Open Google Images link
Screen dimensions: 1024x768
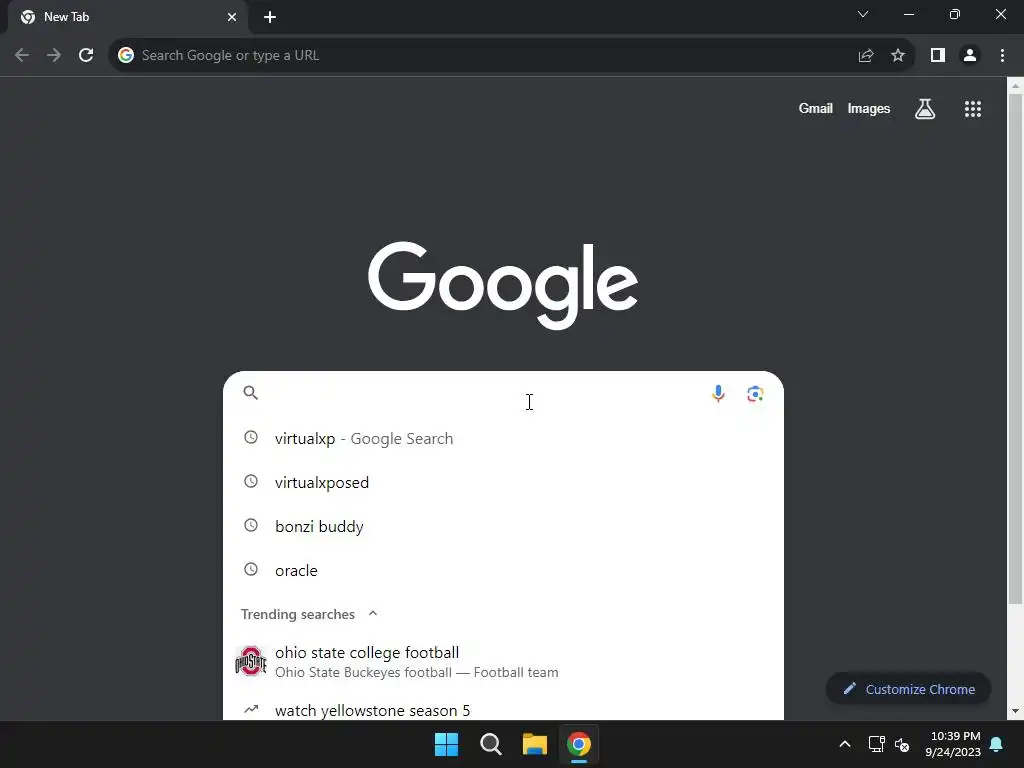click(869, 108)
